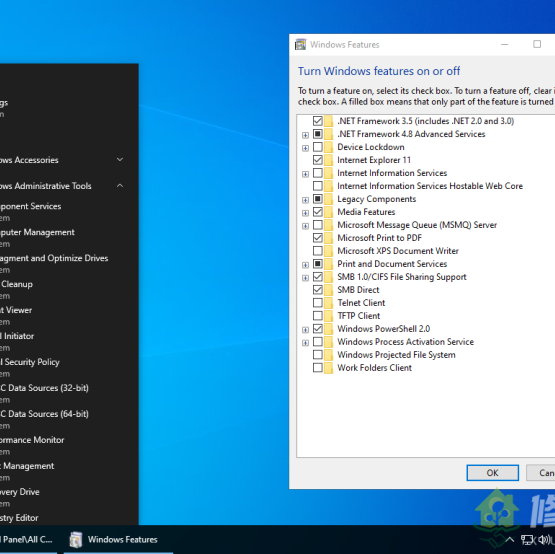
Task: Enable the Device Lockdown checkbox
Action: point(317,147)
